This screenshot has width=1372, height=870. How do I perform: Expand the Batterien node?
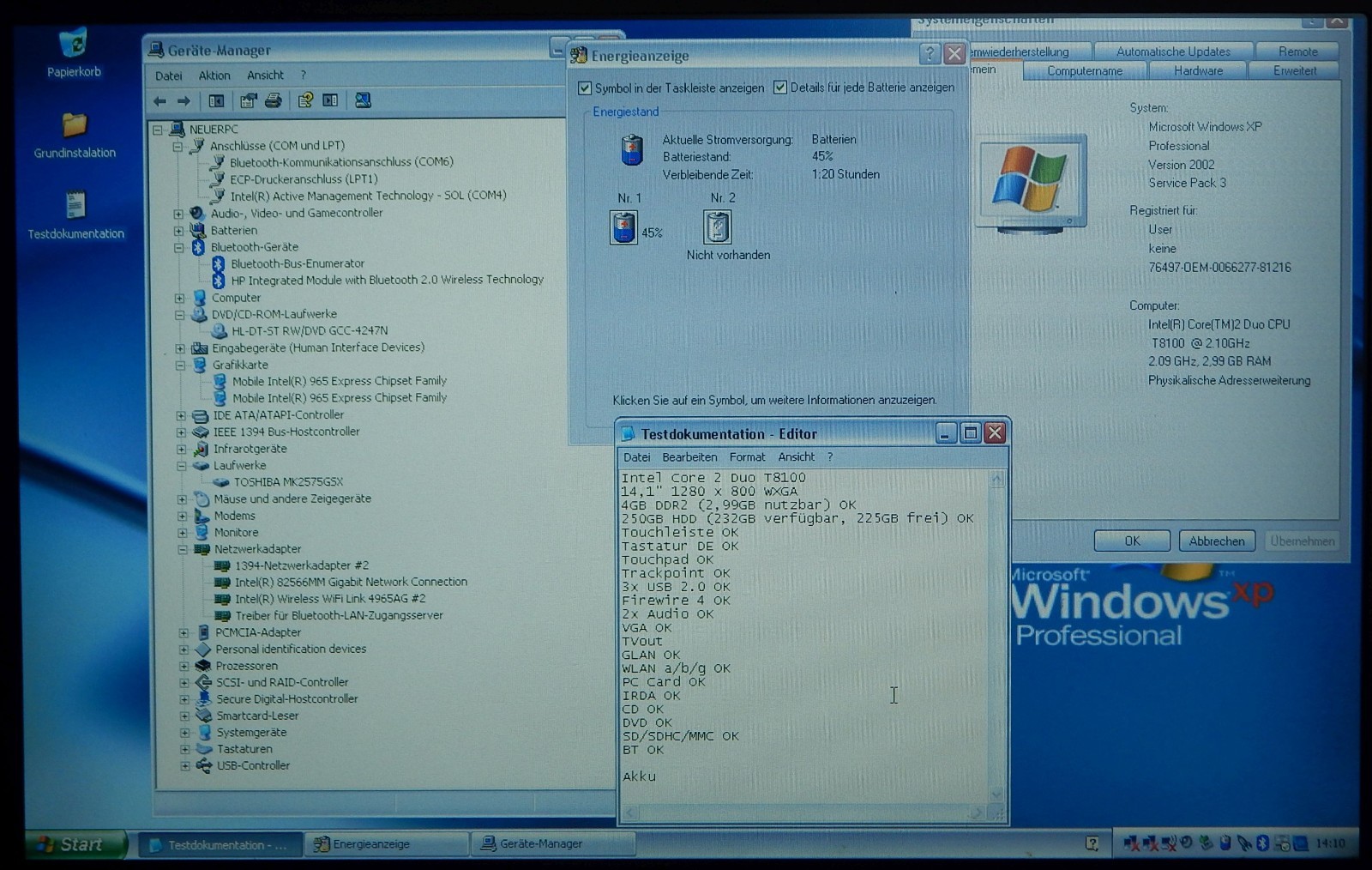[178, 231]
